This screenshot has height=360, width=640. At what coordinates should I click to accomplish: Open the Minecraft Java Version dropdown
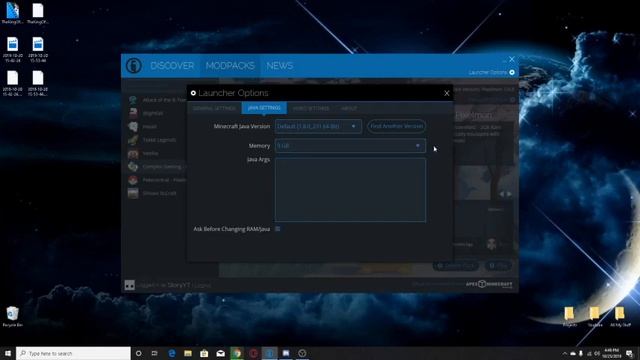318,127
